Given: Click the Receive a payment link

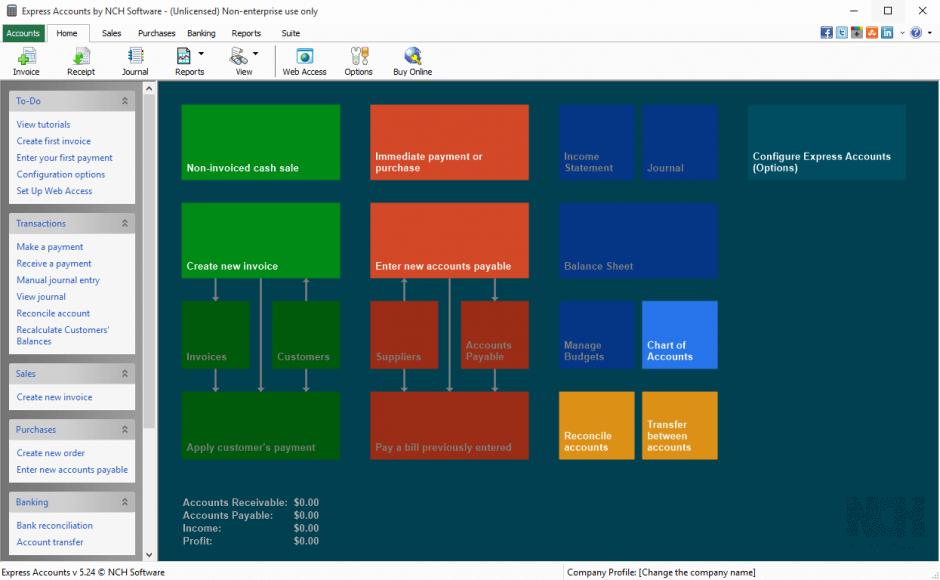Looking at the screenshot, I should (54, 263).
